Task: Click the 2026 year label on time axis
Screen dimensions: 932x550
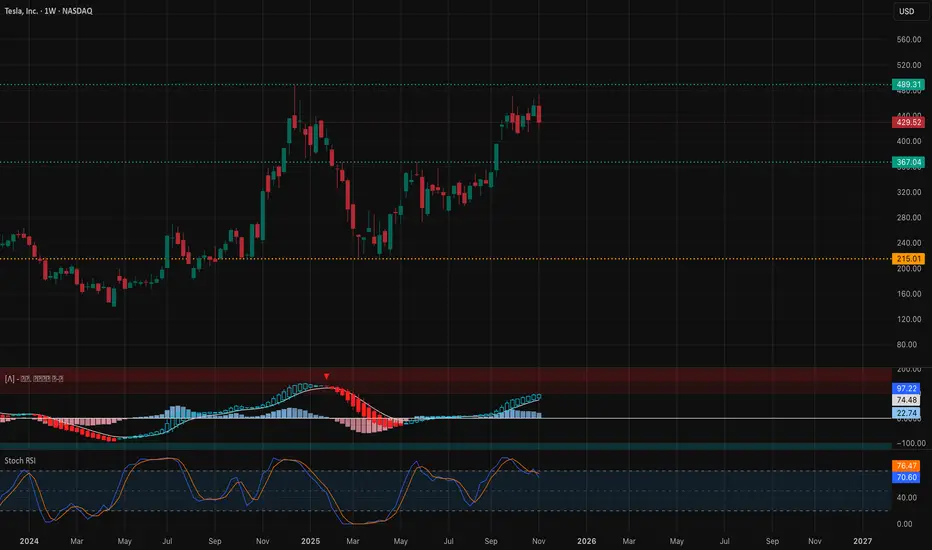Action: (x=587, y=541)
